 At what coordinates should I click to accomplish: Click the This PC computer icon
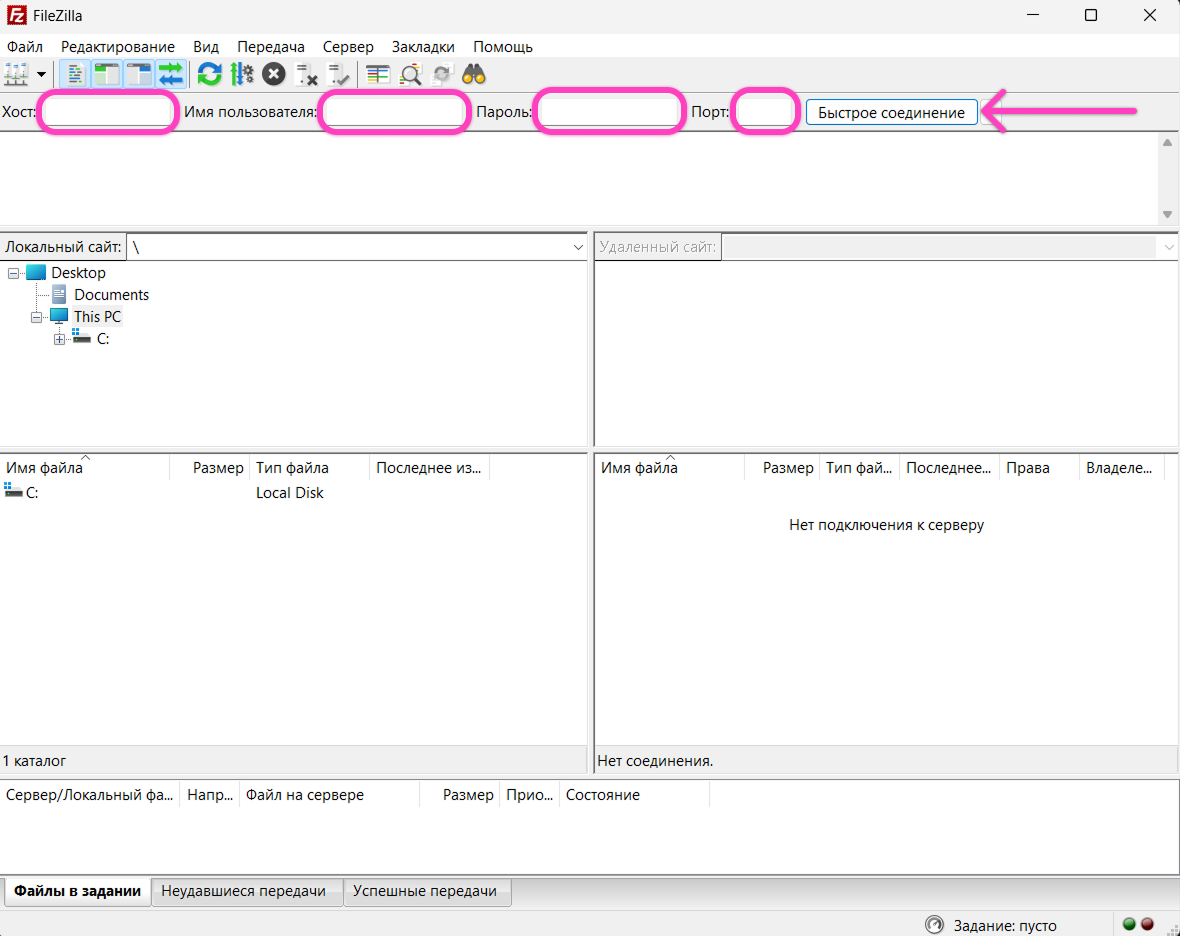click(59, 316)
